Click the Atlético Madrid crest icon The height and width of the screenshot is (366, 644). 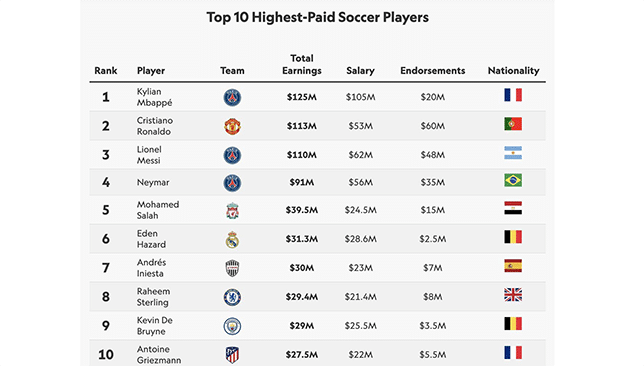pyautogui.click(x=232, y=355)
